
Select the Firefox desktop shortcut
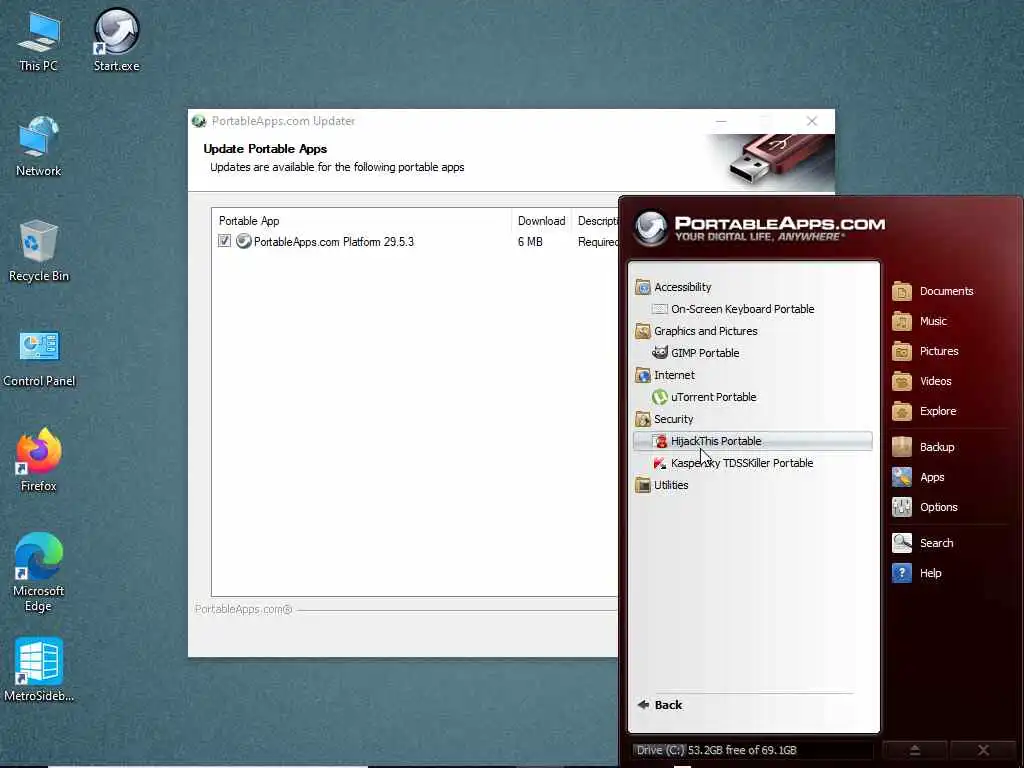pyautogui.click(x=39, y=460)
